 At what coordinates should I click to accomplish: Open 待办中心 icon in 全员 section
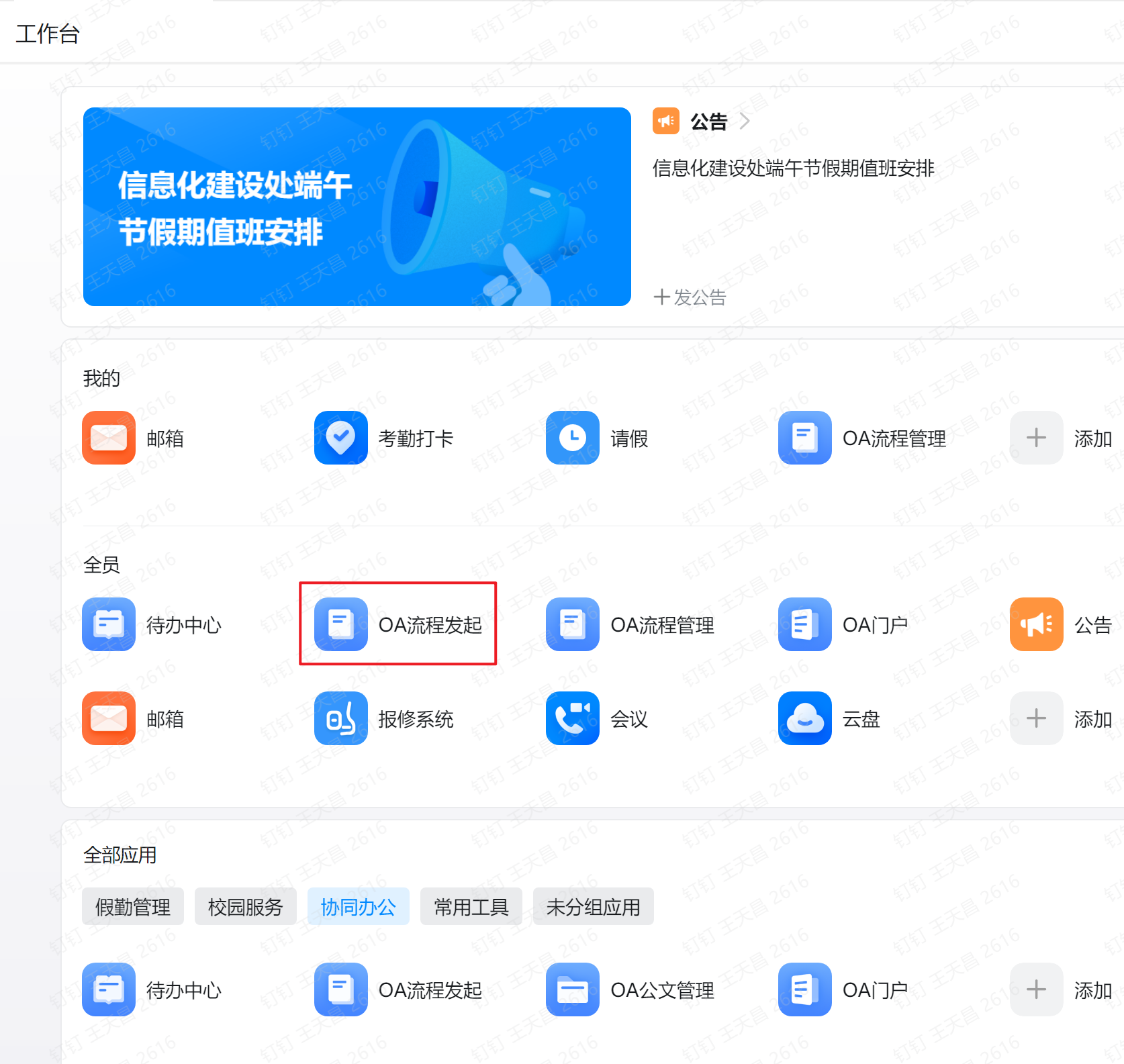[x=109, y=624]
